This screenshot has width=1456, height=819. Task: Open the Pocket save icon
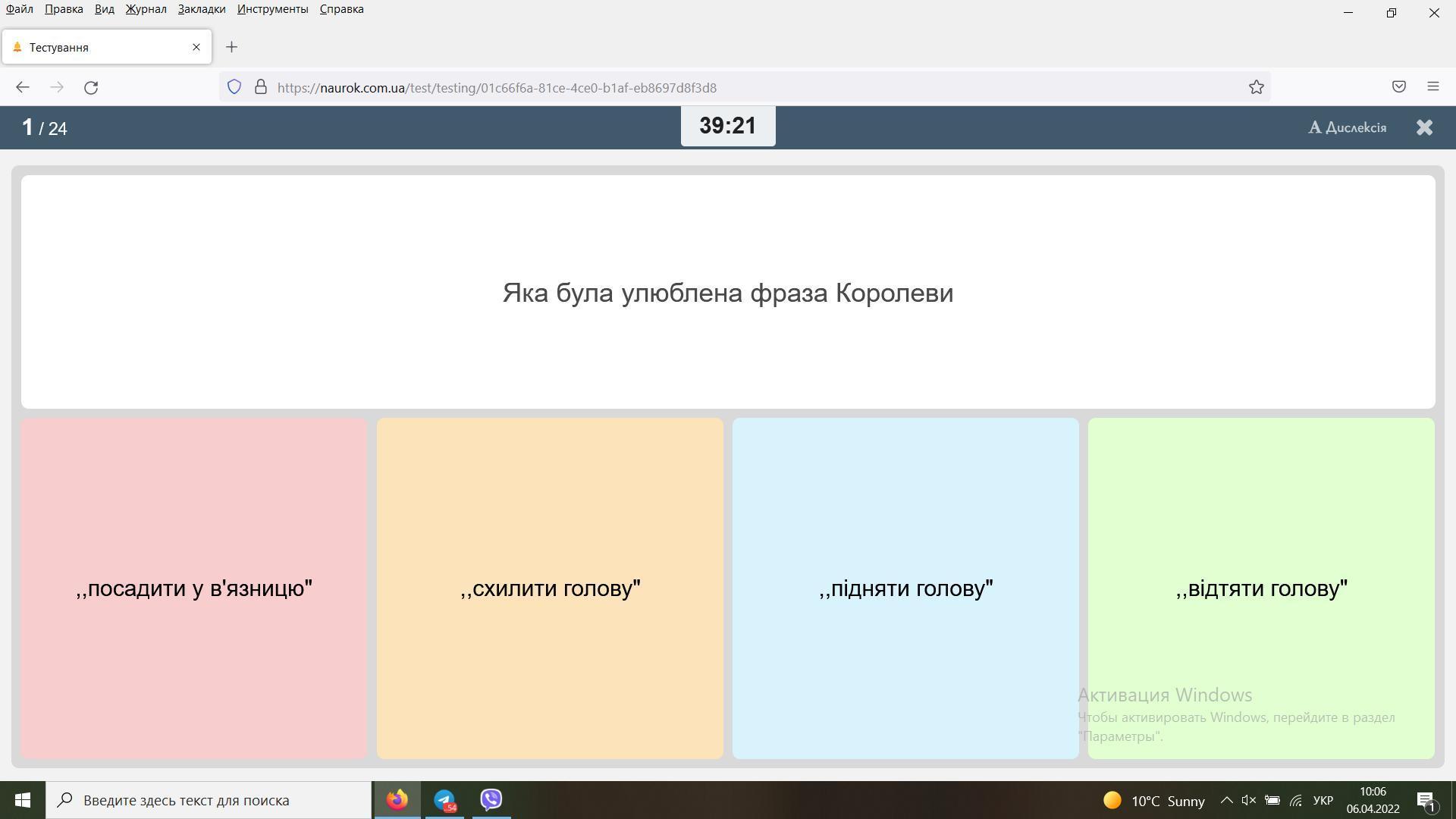click(1398, 87)
